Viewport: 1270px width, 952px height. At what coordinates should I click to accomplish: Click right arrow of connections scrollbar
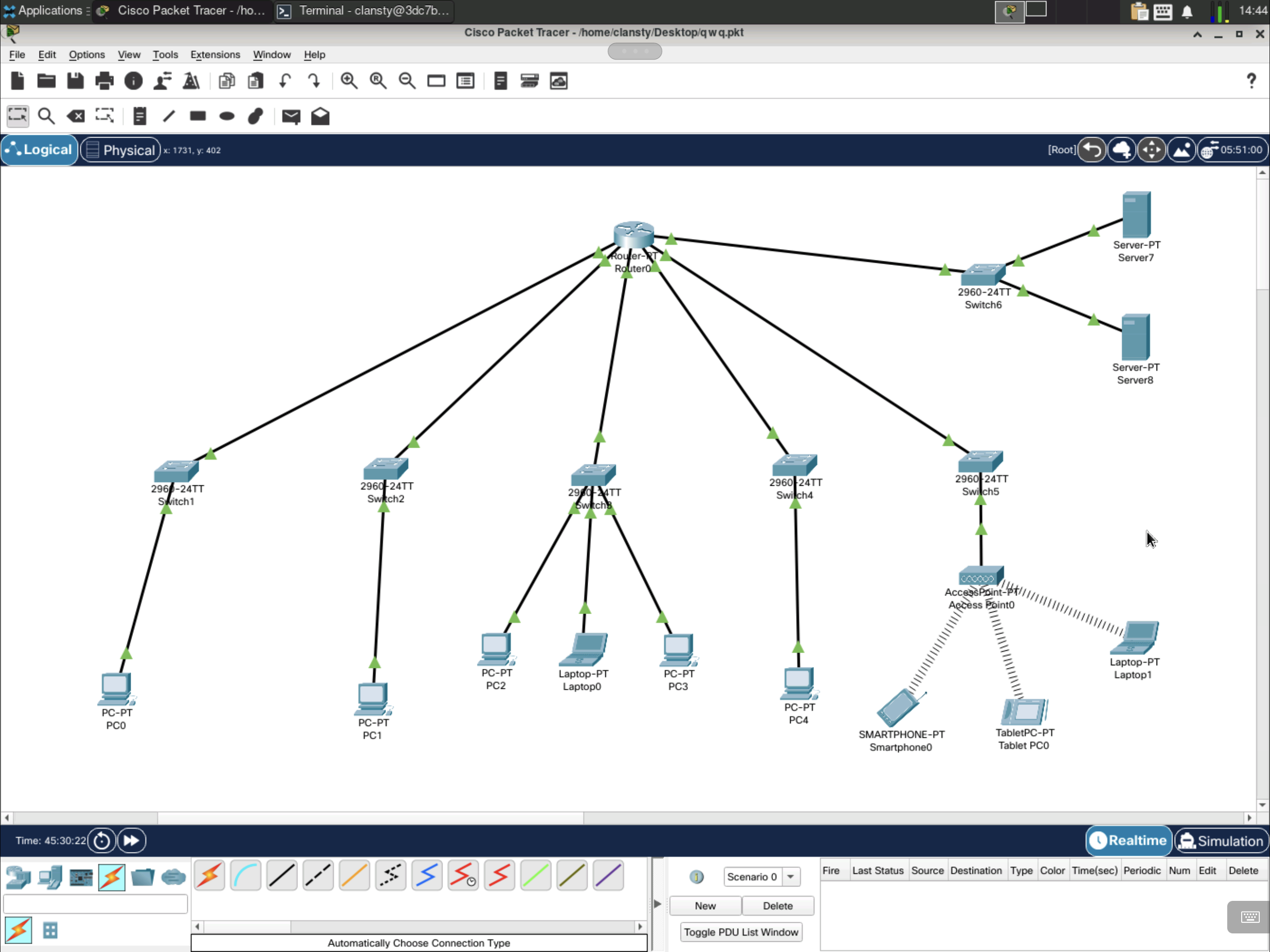click(x=640, y=926)
